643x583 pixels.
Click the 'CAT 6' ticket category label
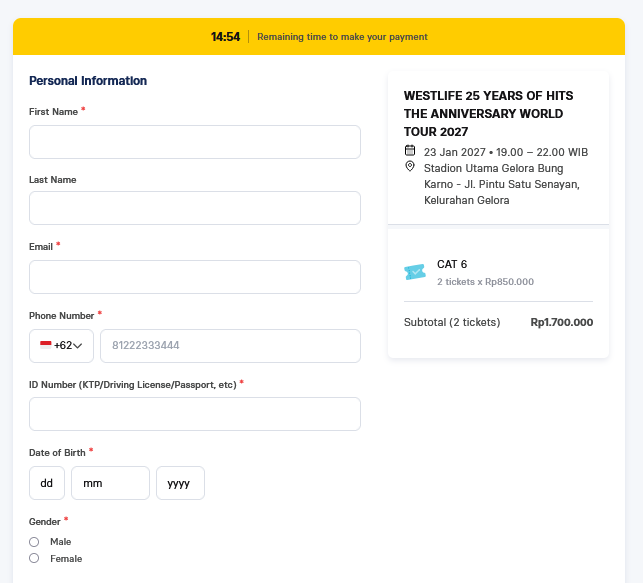click(452, 264)
